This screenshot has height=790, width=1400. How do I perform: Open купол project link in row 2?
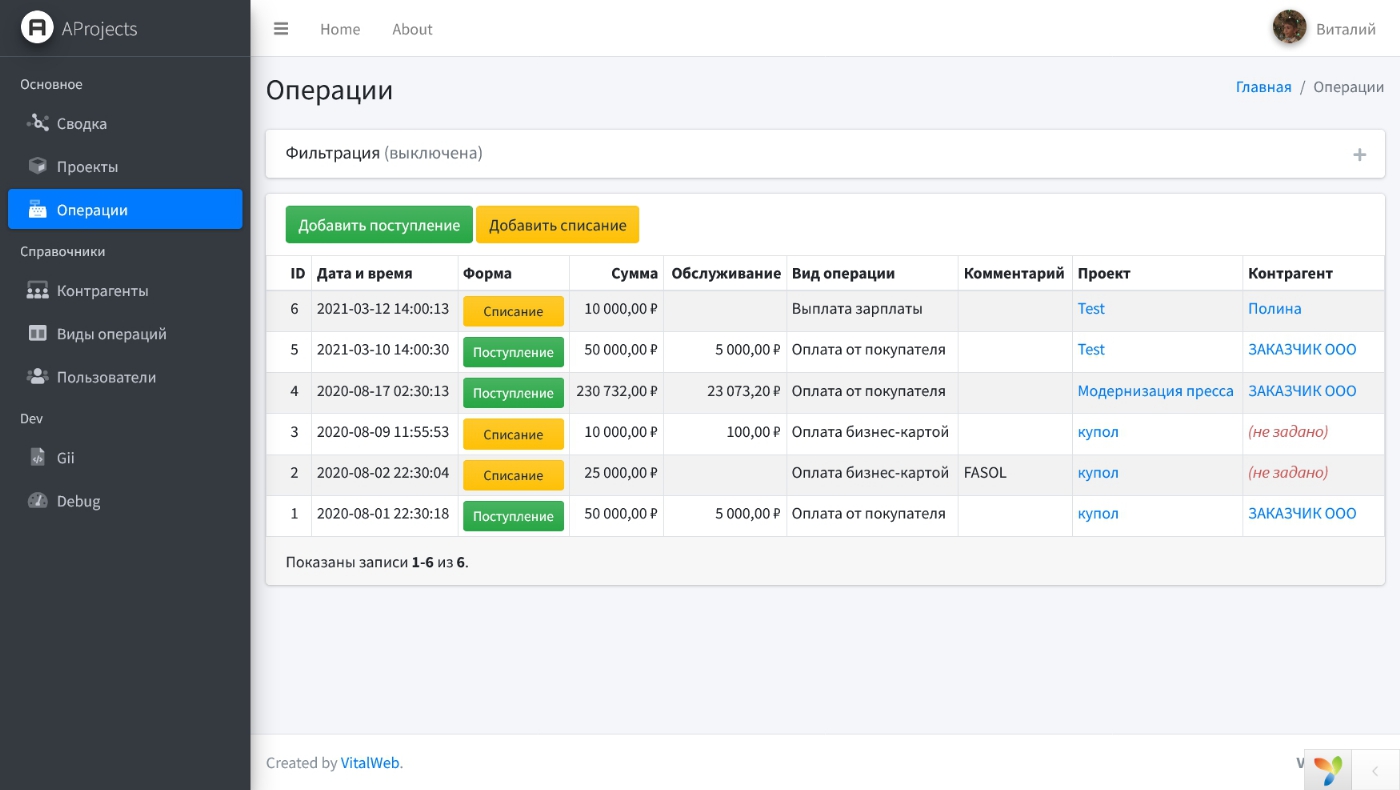1098,472
